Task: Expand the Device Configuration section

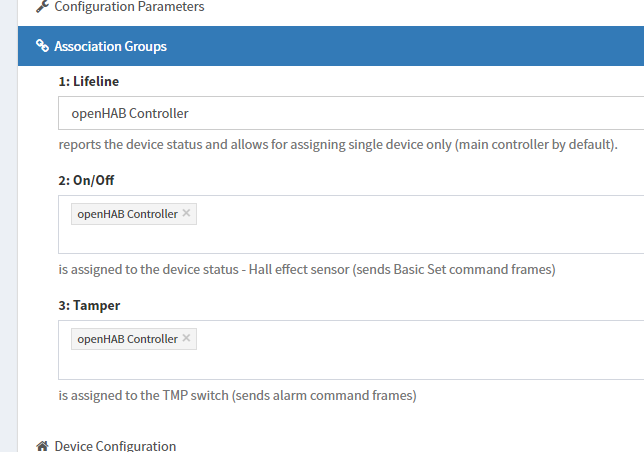Action: click(115, 446)
